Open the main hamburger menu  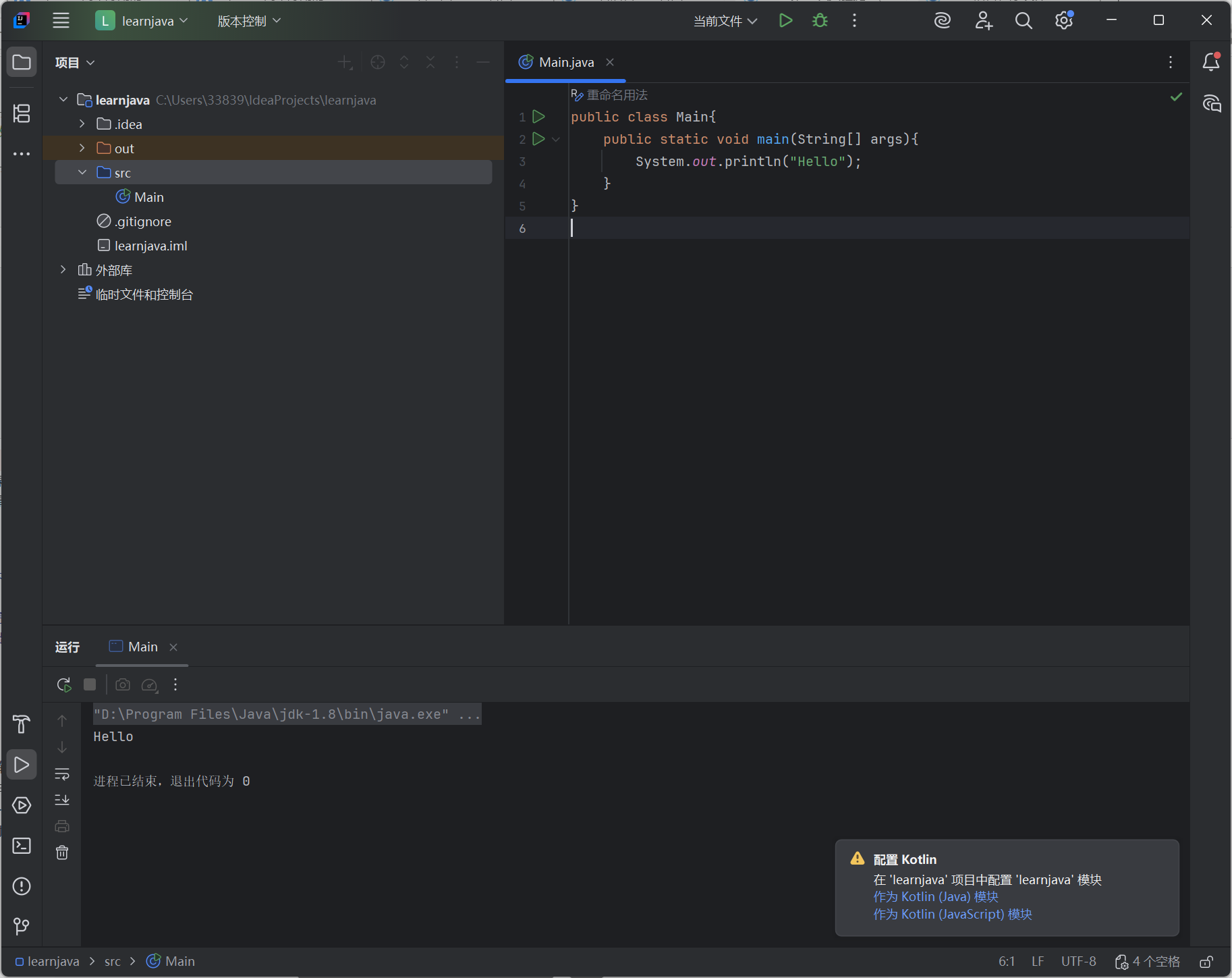[x=61, y=21]
